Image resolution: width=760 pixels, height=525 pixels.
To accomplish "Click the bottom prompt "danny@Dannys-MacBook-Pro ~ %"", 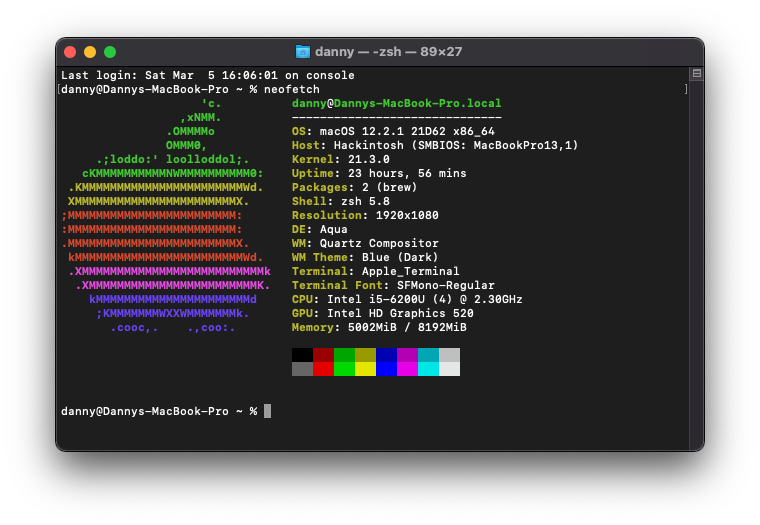I will pyautogui.click(x=159, y=411).
